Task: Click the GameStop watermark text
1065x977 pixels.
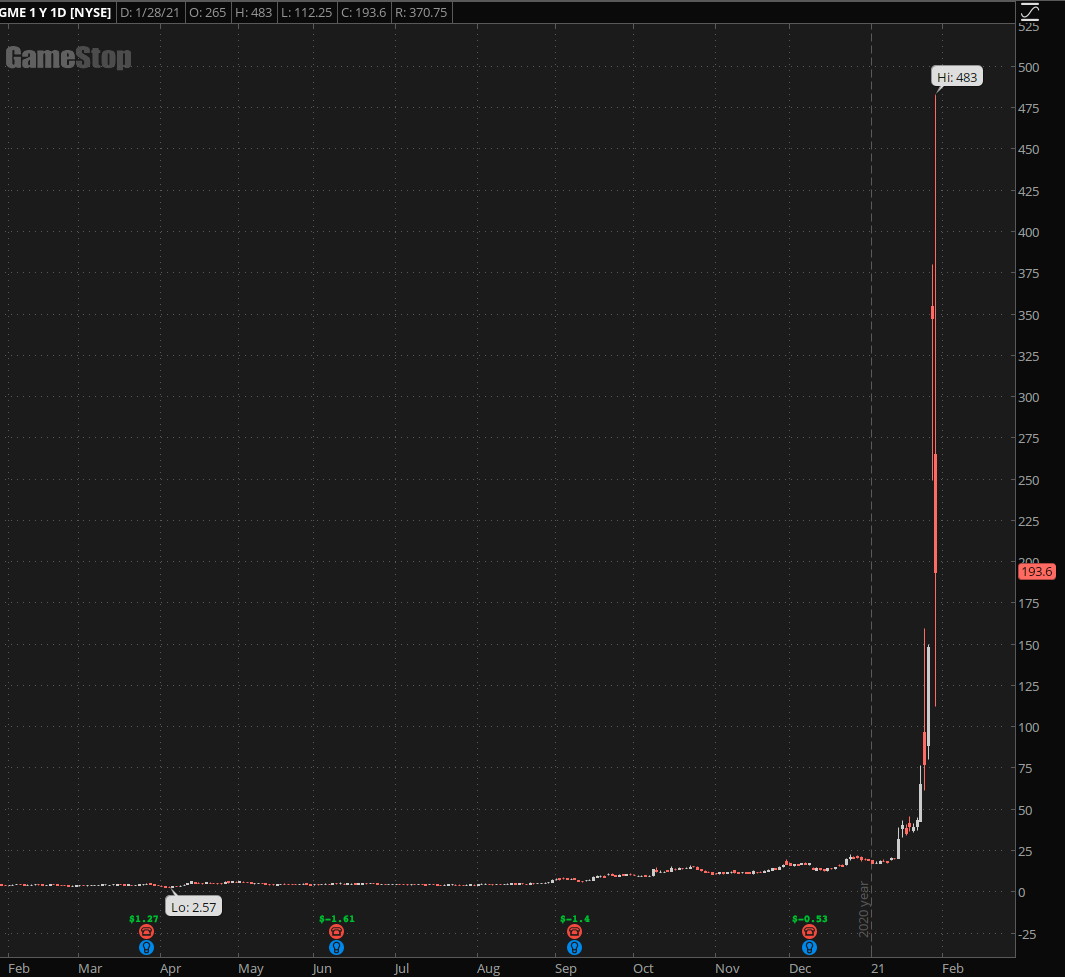Action: coord(68,58)
